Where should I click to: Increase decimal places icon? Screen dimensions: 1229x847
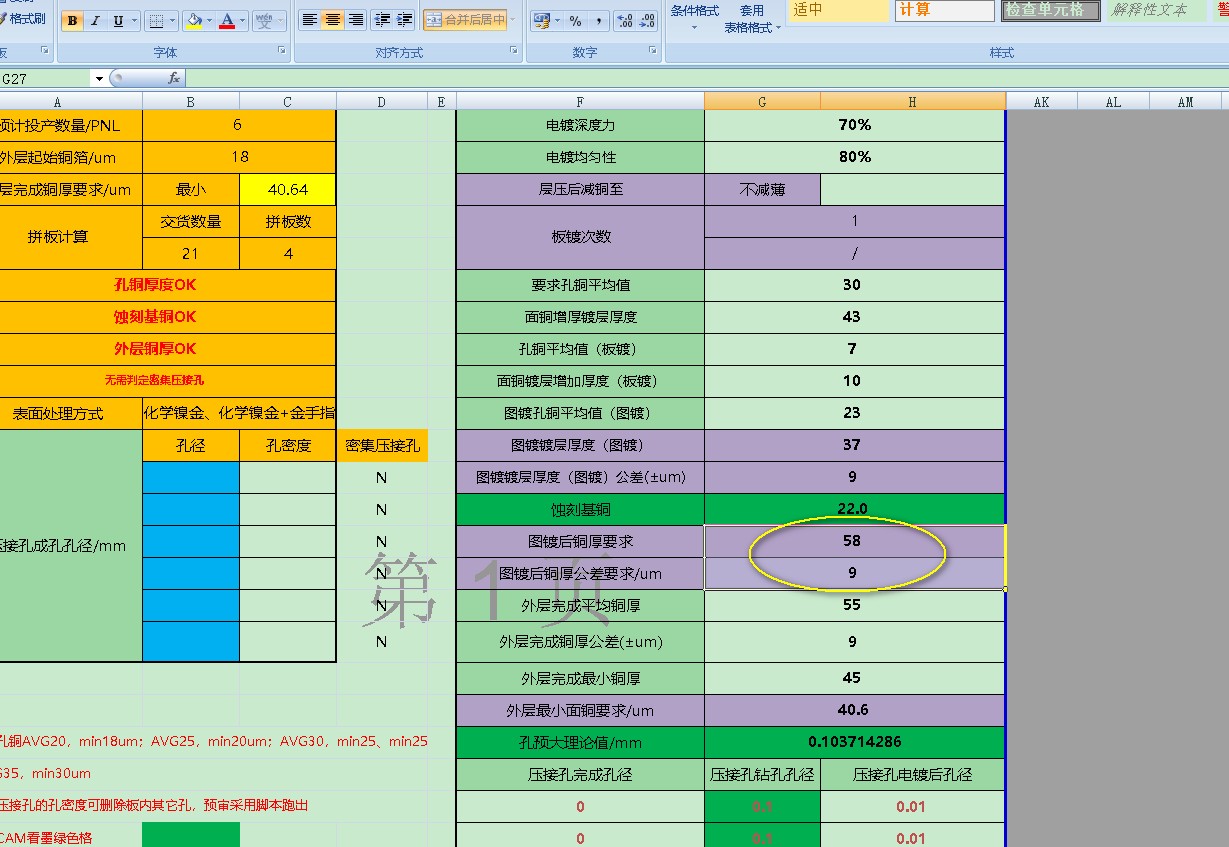[x=624, y=20]
